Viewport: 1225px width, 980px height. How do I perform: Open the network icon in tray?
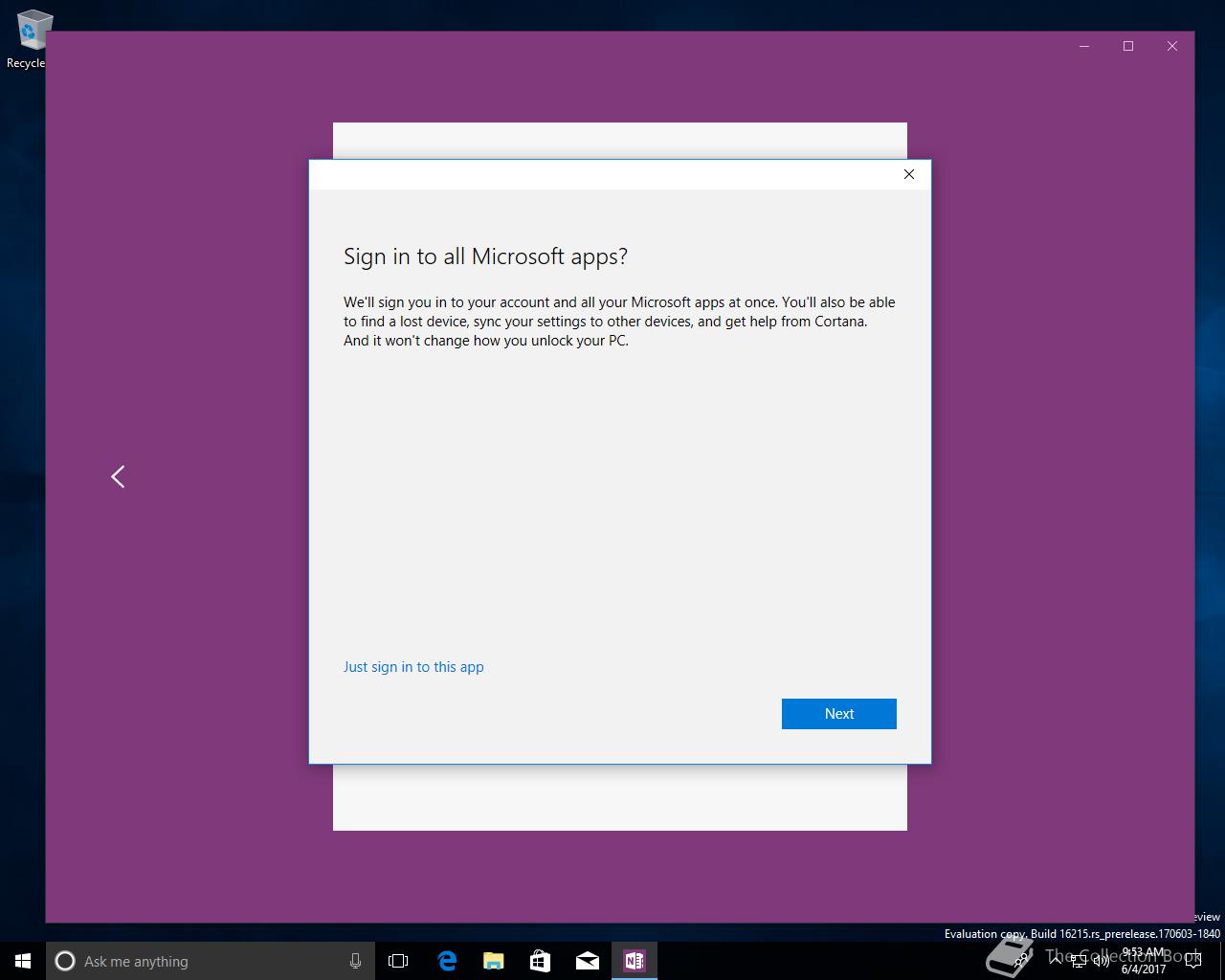(1079, 961)
